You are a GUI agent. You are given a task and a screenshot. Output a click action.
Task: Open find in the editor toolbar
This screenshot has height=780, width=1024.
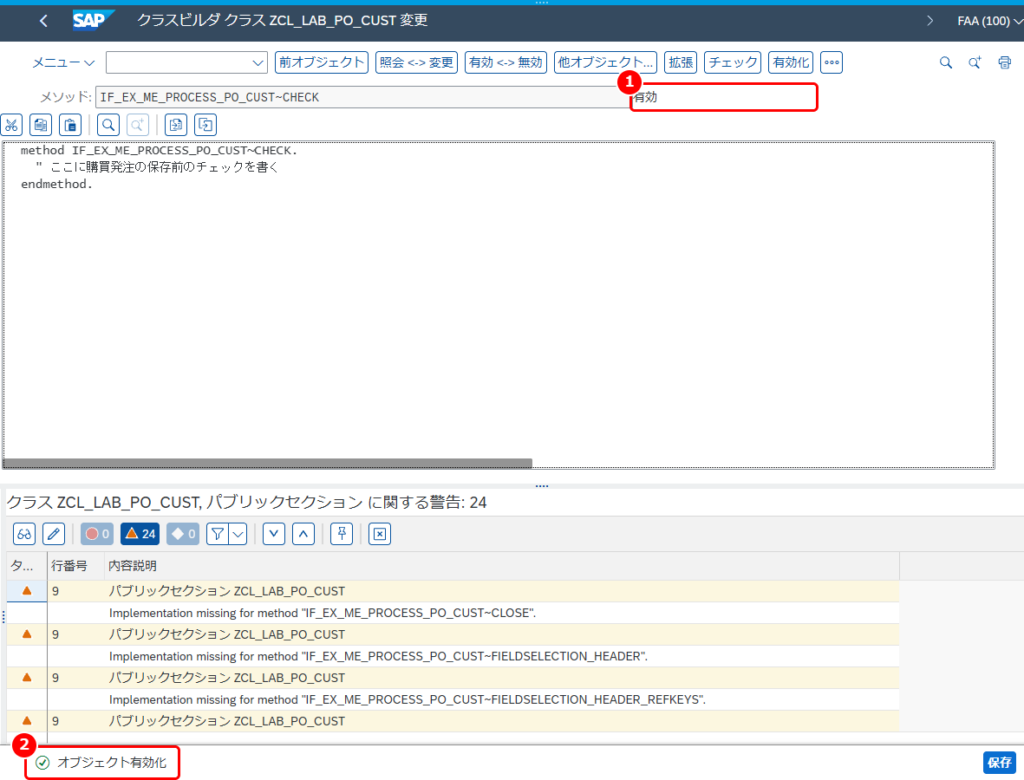108,125
